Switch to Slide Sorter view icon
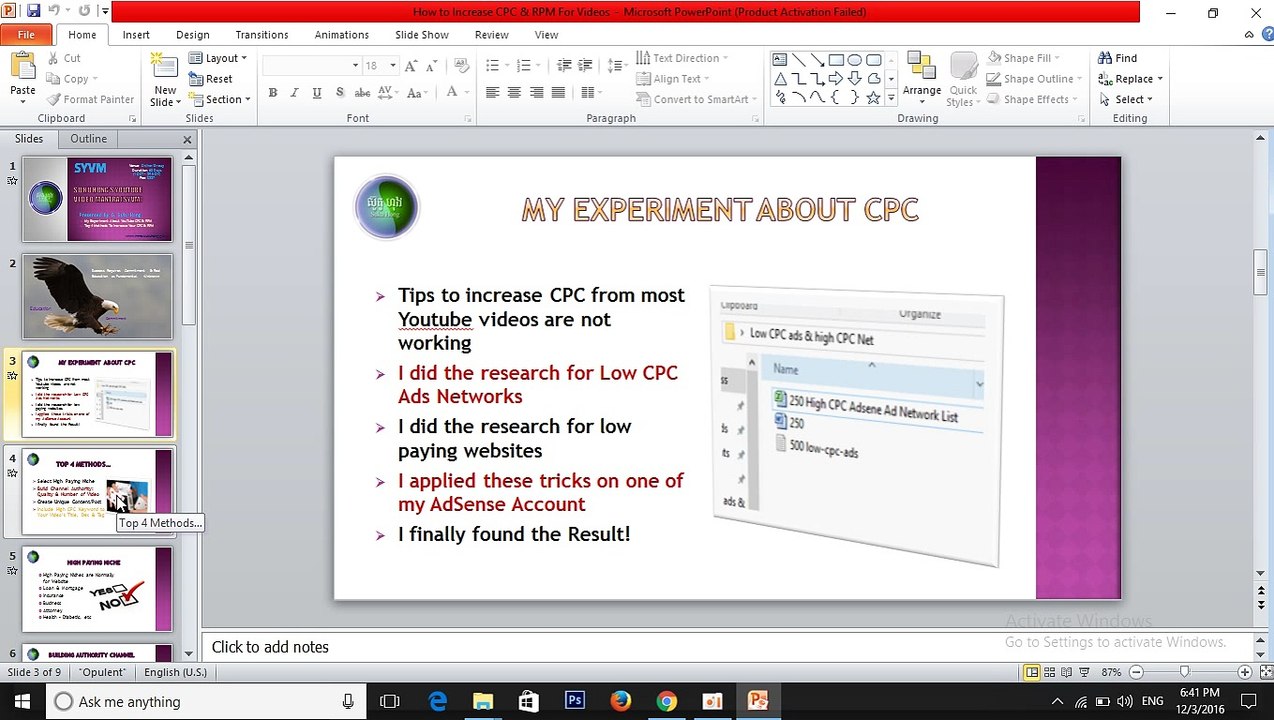The image size is (1274, 720). coord(1050,672)
